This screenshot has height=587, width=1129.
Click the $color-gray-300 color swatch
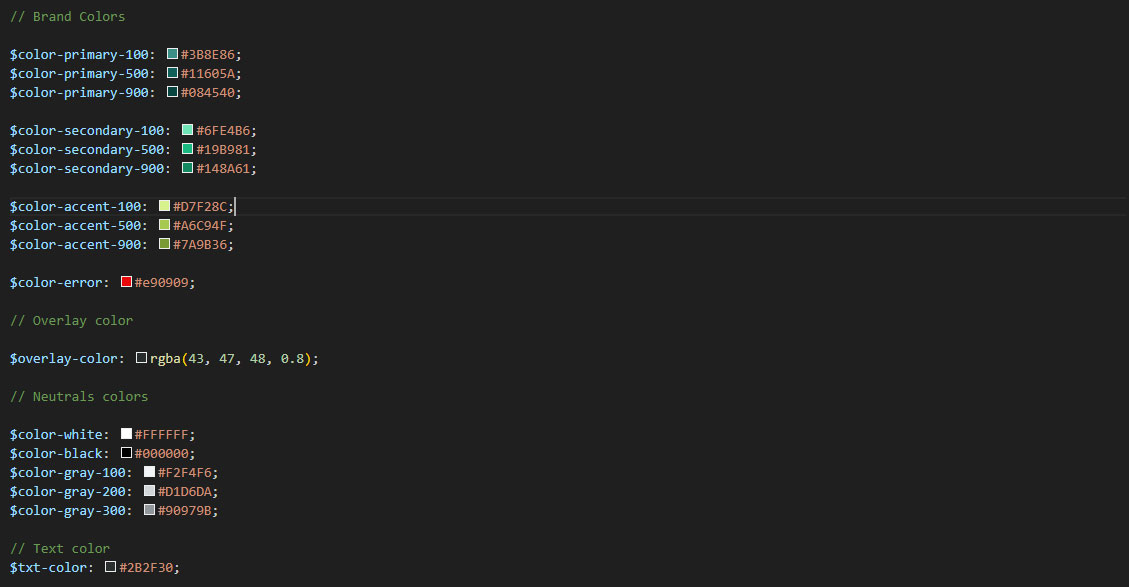coord(150,510)
